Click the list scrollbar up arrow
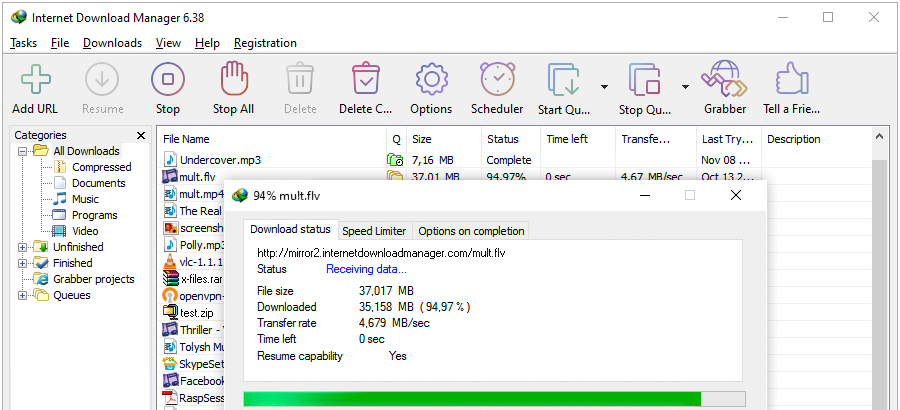The height and width of the screenshot is (410, 900). [879, 137]
